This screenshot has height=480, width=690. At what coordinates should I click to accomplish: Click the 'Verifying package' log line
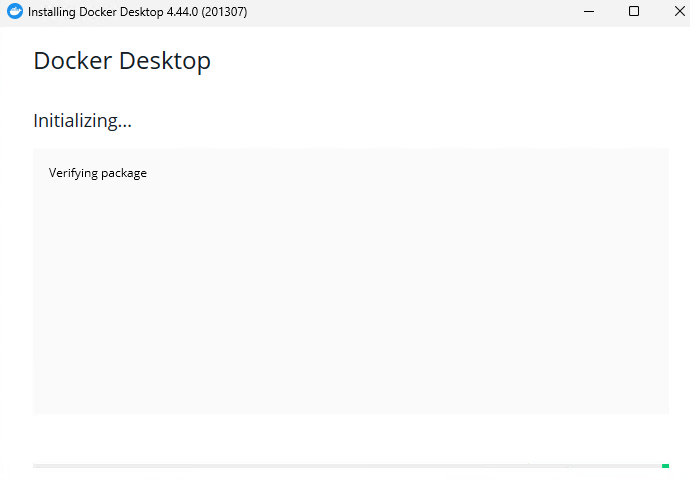click(98, 173)
